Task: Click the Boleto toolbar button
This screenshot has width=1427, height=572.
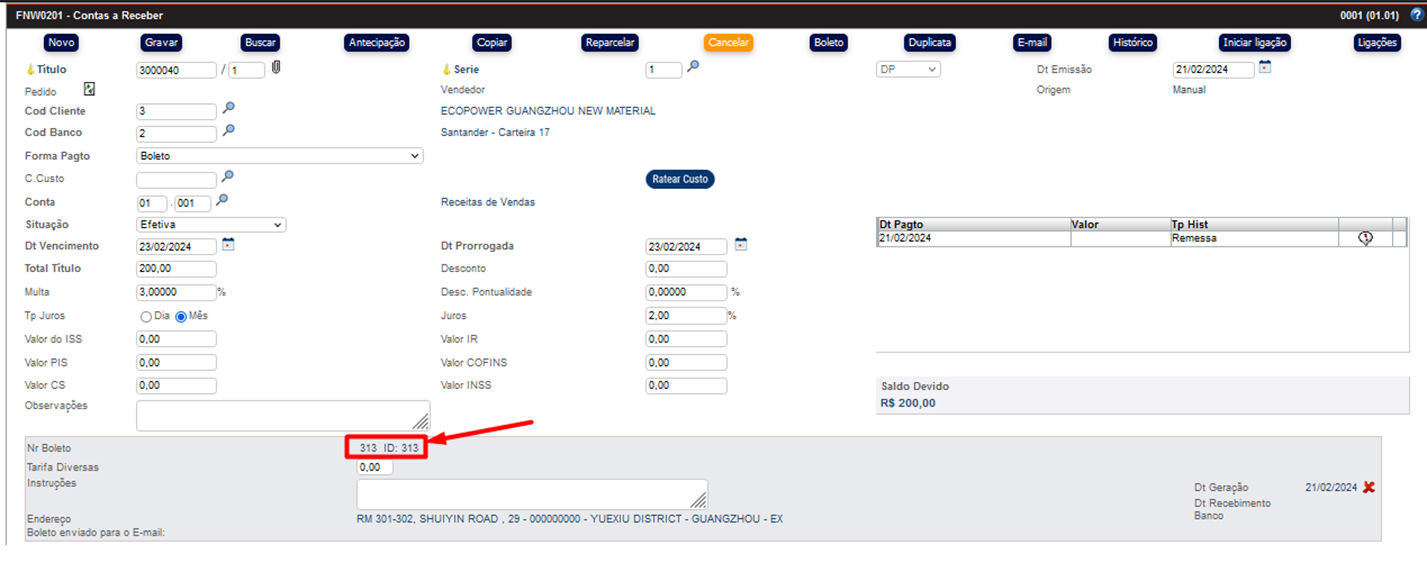Action: point(828,43)
